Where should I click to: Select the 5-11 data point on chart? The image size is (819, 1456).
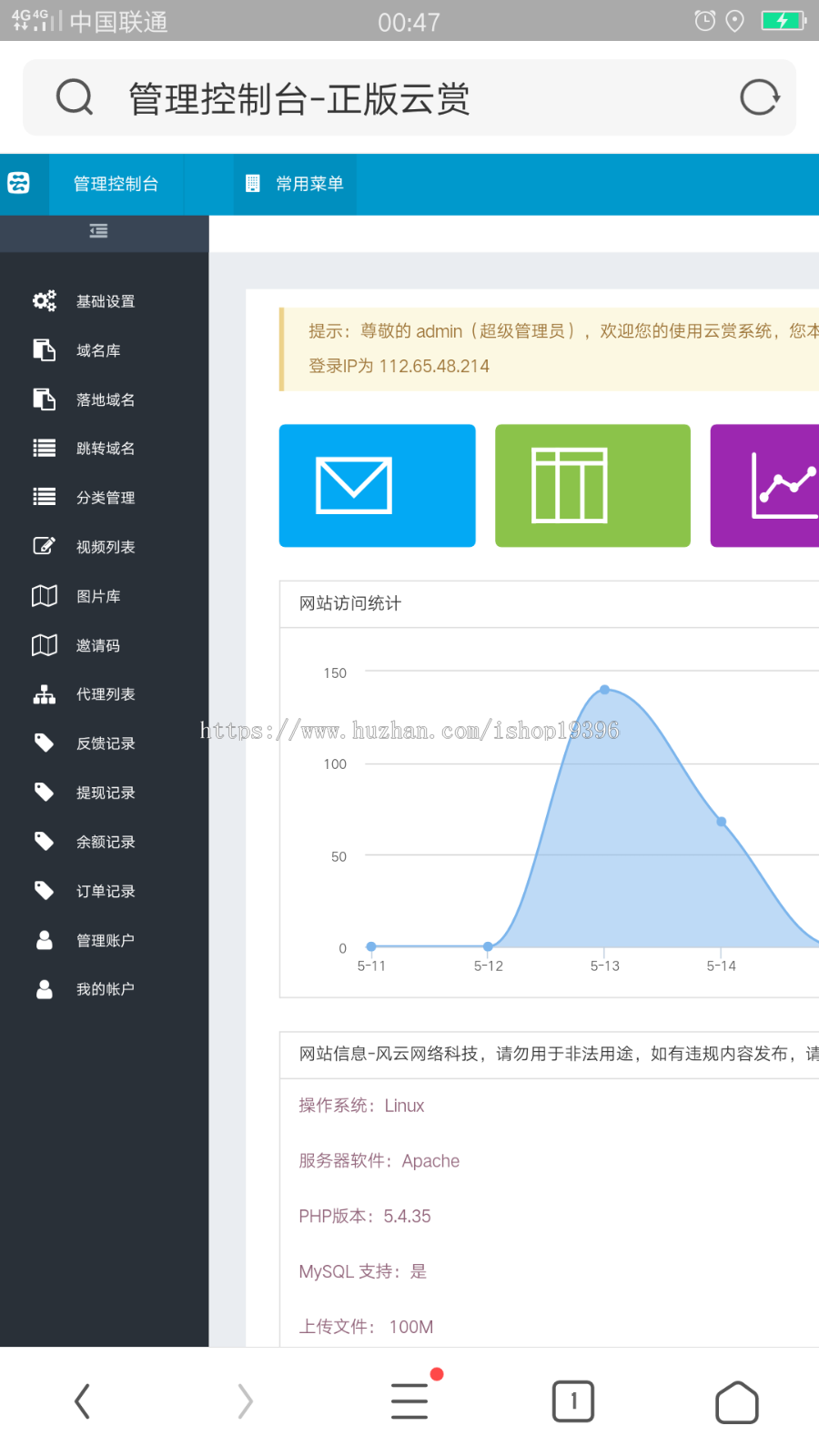coord(371,946)
